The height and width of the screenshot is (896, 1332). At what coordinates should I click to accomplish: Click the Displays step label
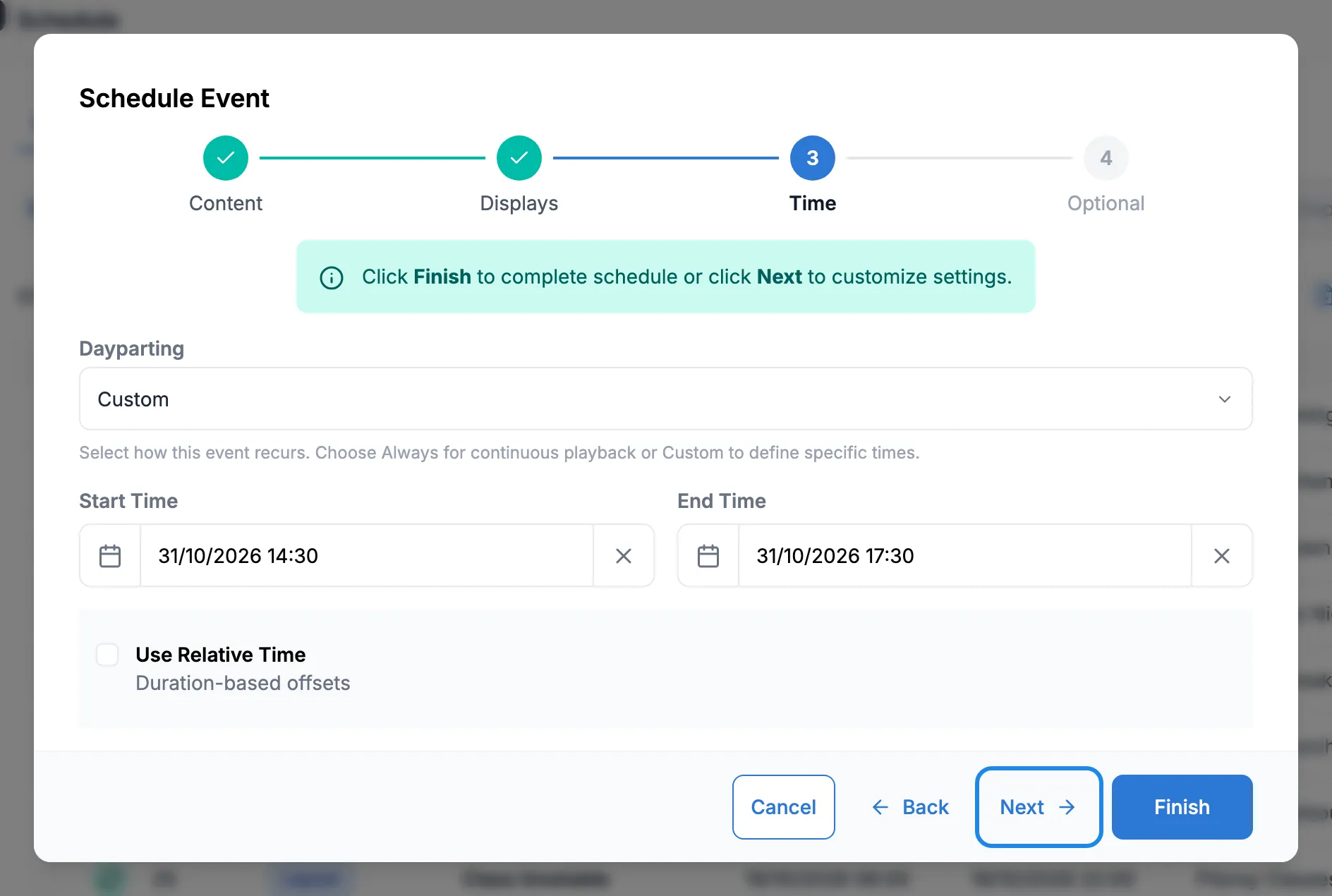point(519,203)
